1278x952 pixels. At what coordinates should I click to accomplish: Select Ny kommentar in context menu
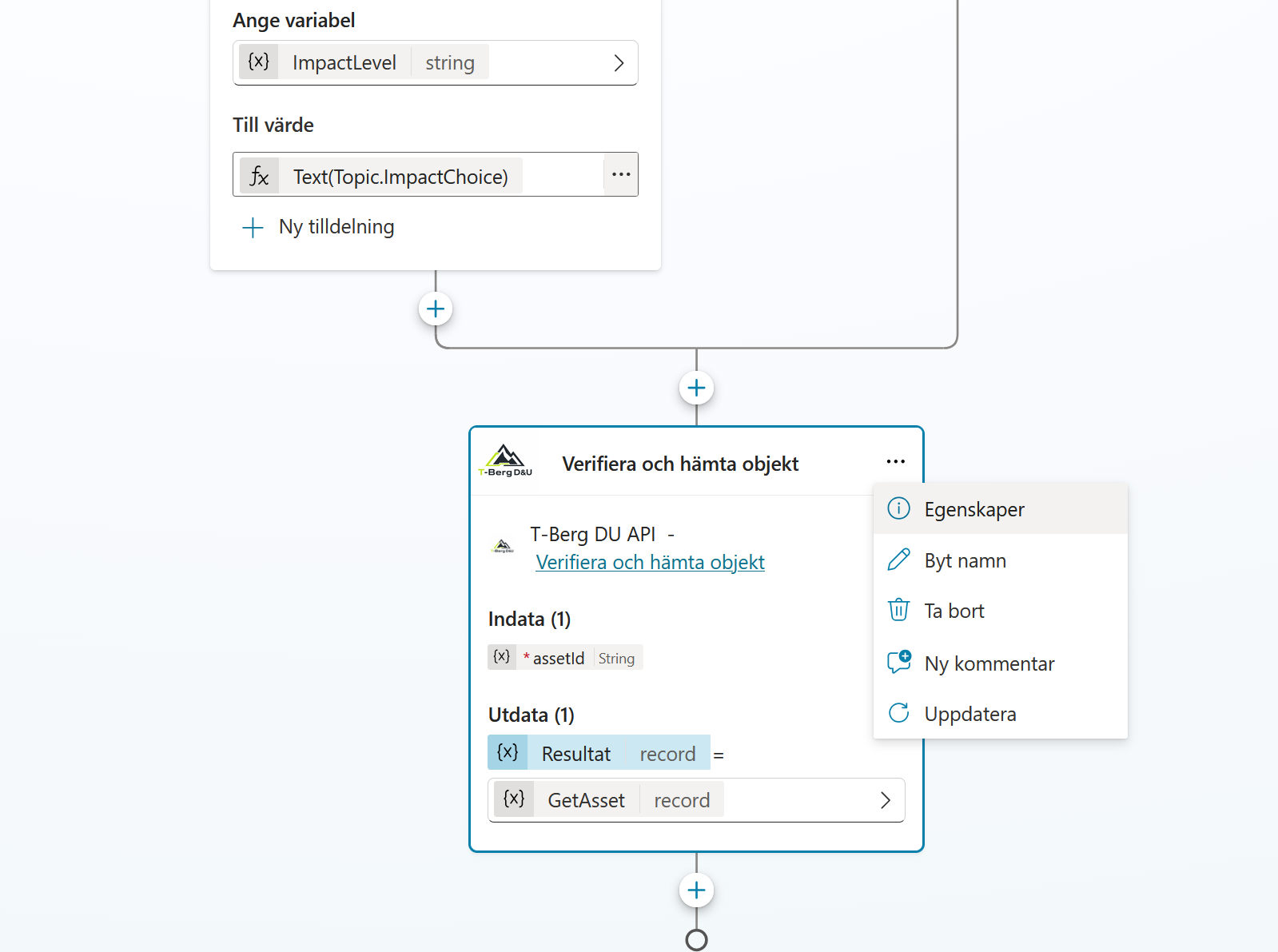(1000, 663)
